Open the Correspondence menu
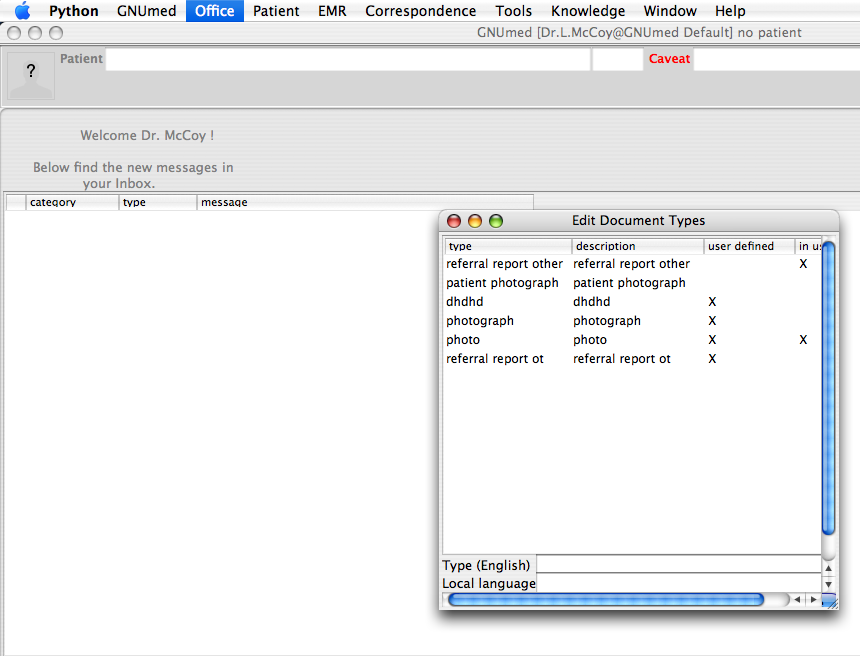The width and height of the screenshot is (860, 656). tap(421, 11)
